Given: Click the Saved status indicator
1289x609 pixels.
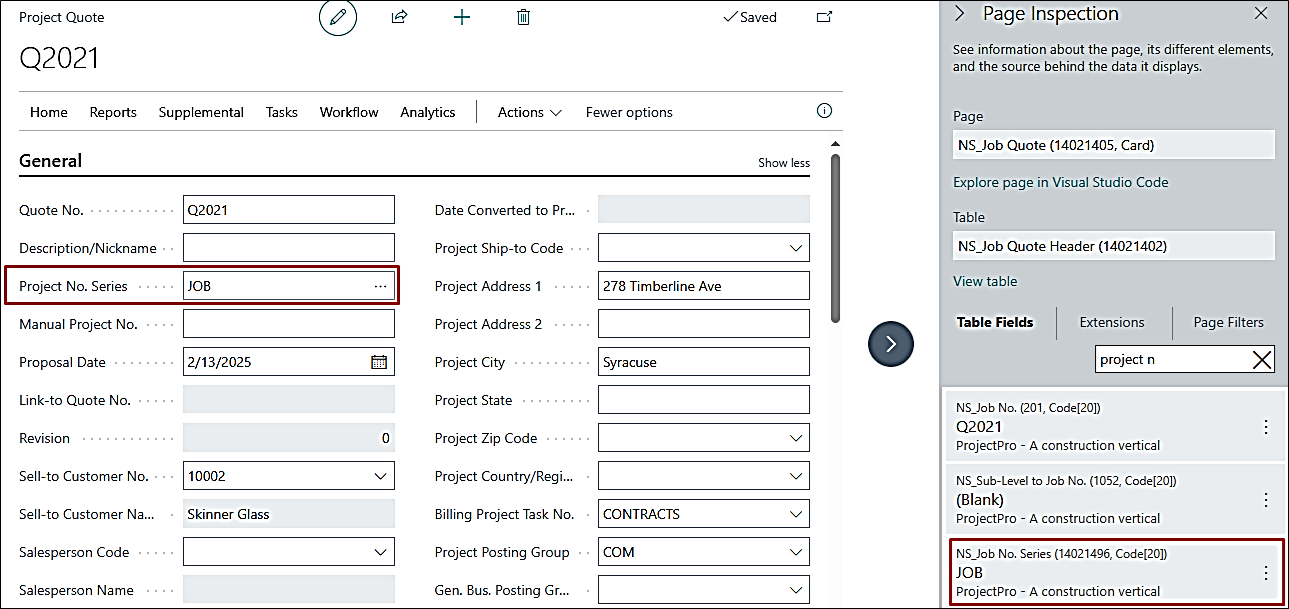Looking at the screenshot, I should [750, 17].
